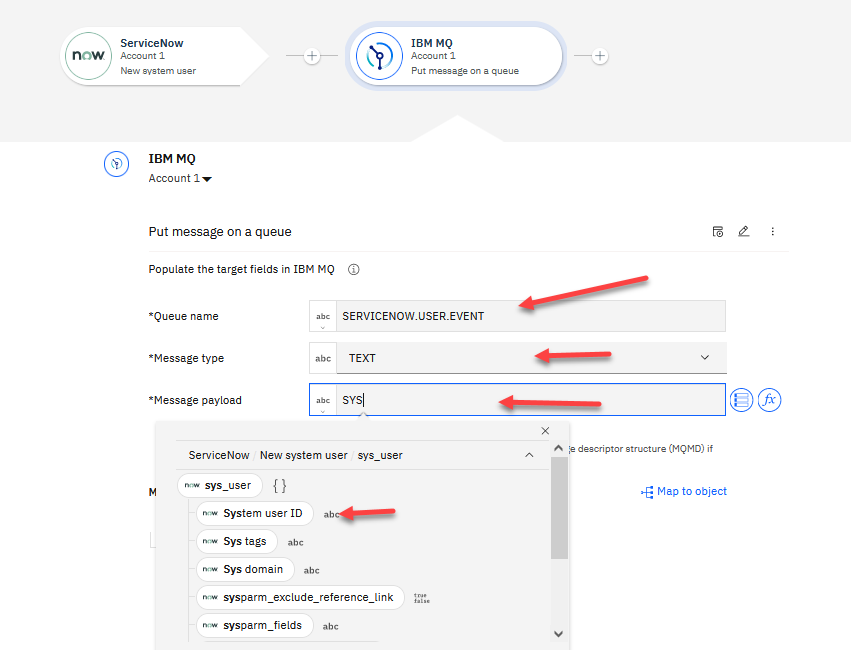Click the info icon next to populate target fields
The image size is (851, 650).
pos(353,270)
